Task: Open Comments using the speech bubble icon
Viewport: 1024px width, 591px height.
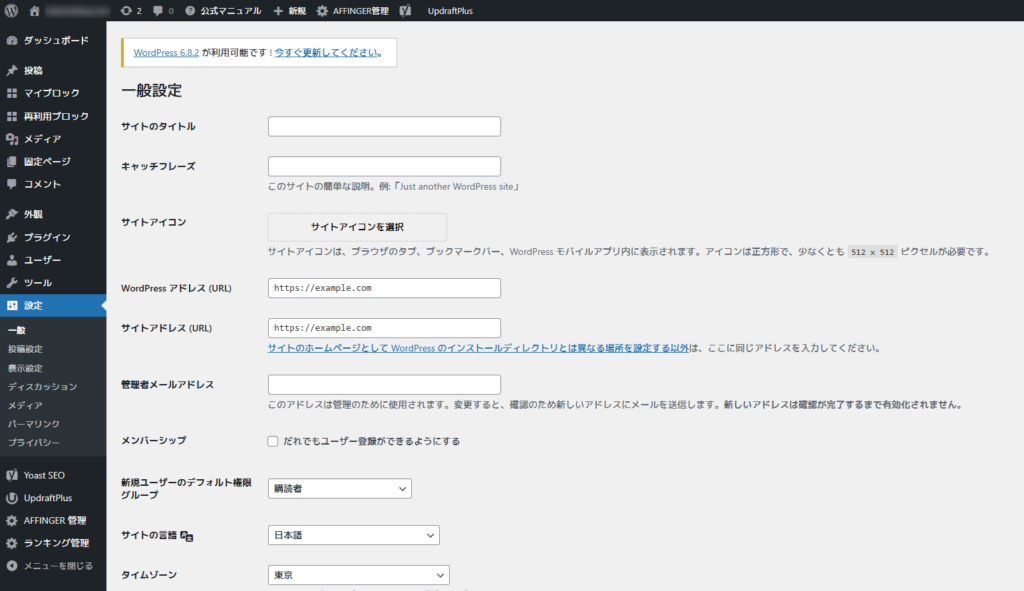Action: click(12, 184)
